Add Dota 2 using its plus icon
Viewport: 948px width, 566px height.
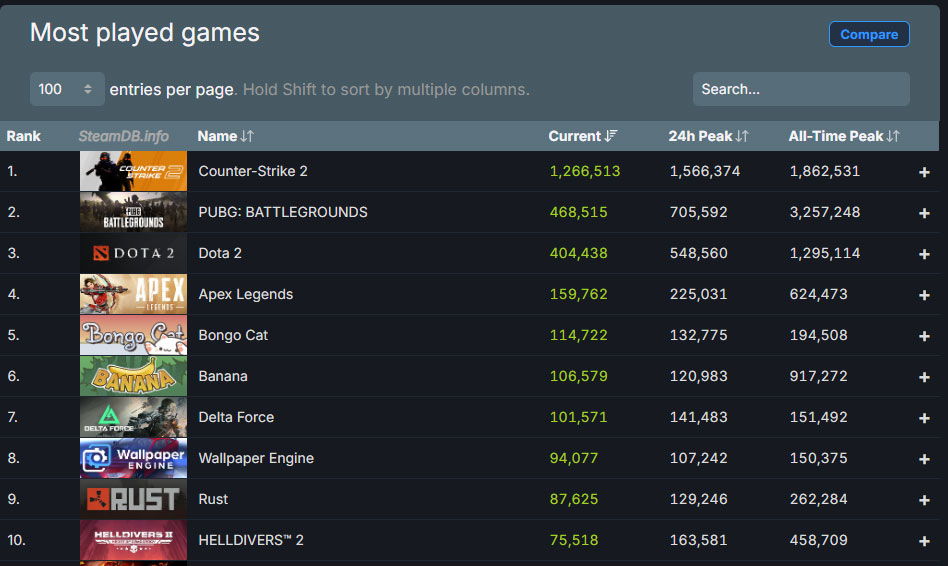(x=924, y=254)
